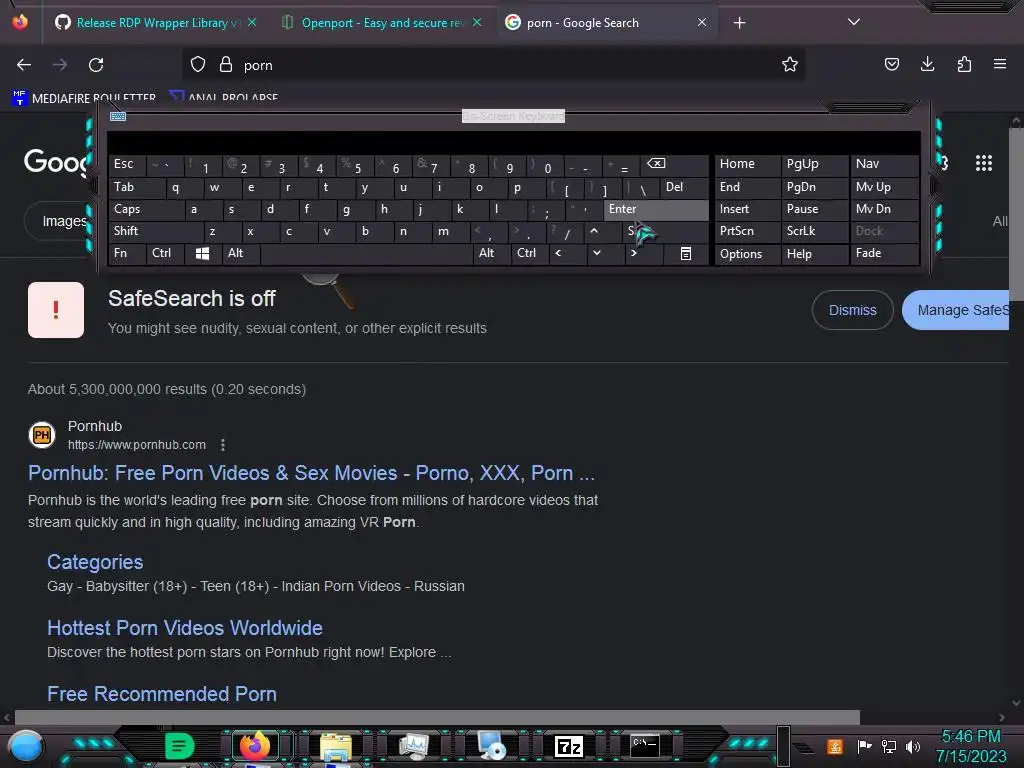
Task: View site security via the padlock icon
Action: [x=226, y=65]
